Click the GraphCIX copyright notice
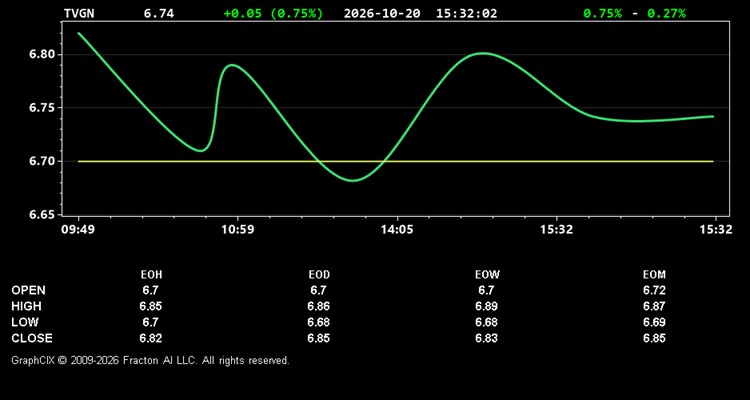 [x=150, y=360]
